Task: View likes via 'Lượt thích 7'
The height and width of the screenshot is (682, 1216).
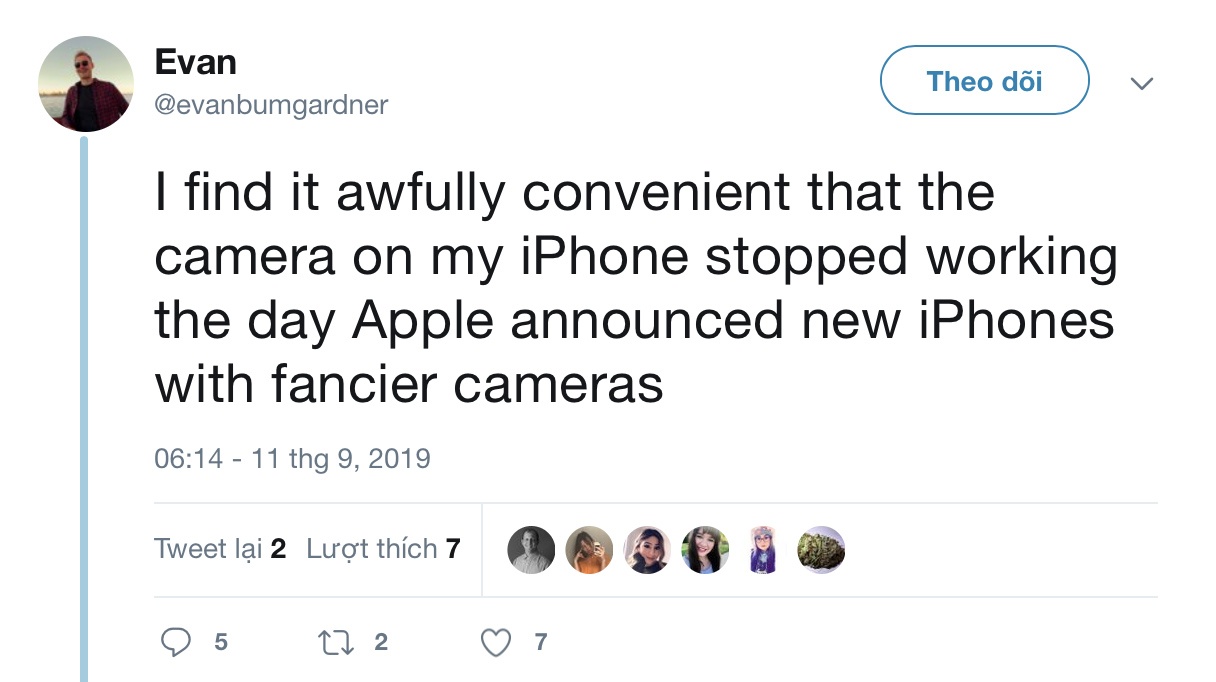Action: pos(384,548)
